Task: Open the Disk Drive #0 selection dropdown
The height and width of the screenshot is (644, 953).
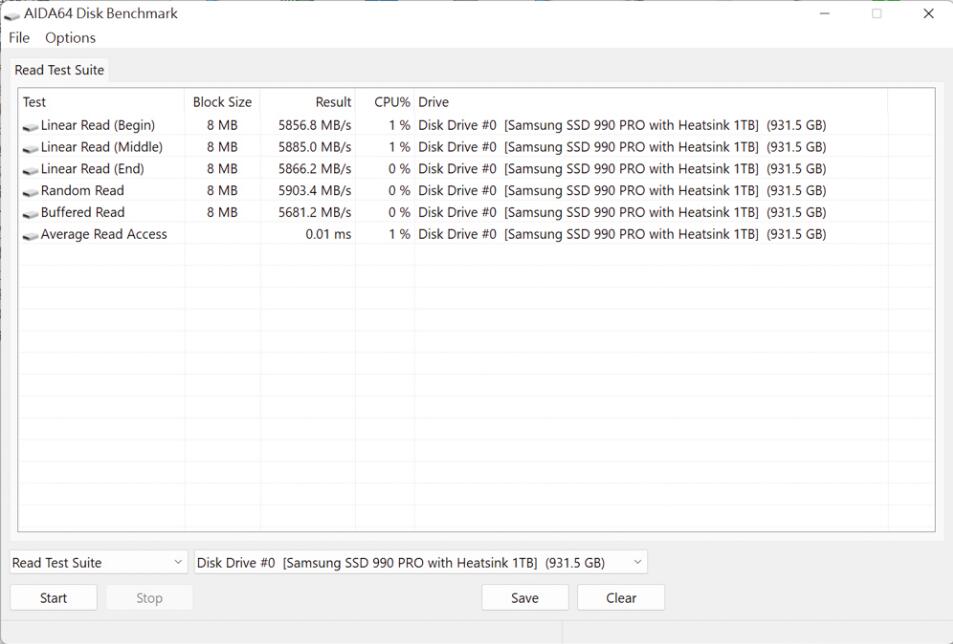Action: point(421,563)
